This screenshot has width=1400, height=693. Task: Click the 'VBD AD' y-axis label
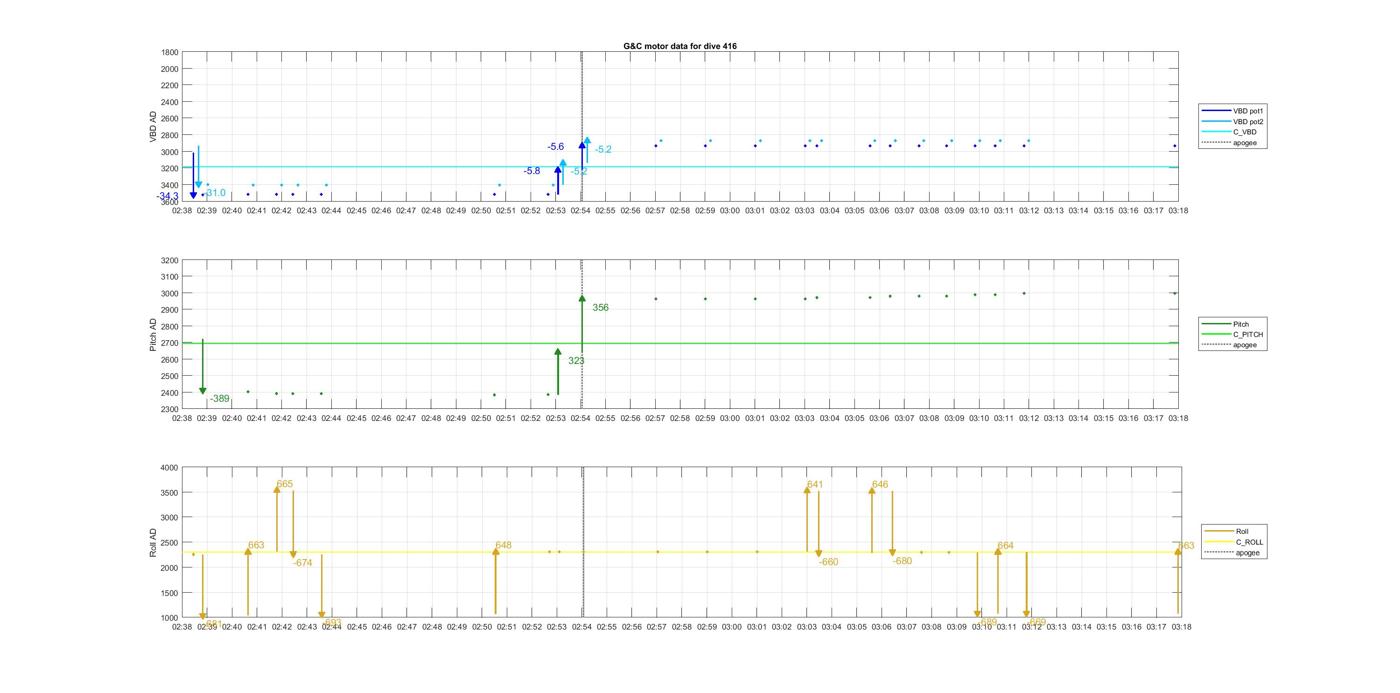coord(153,127)
